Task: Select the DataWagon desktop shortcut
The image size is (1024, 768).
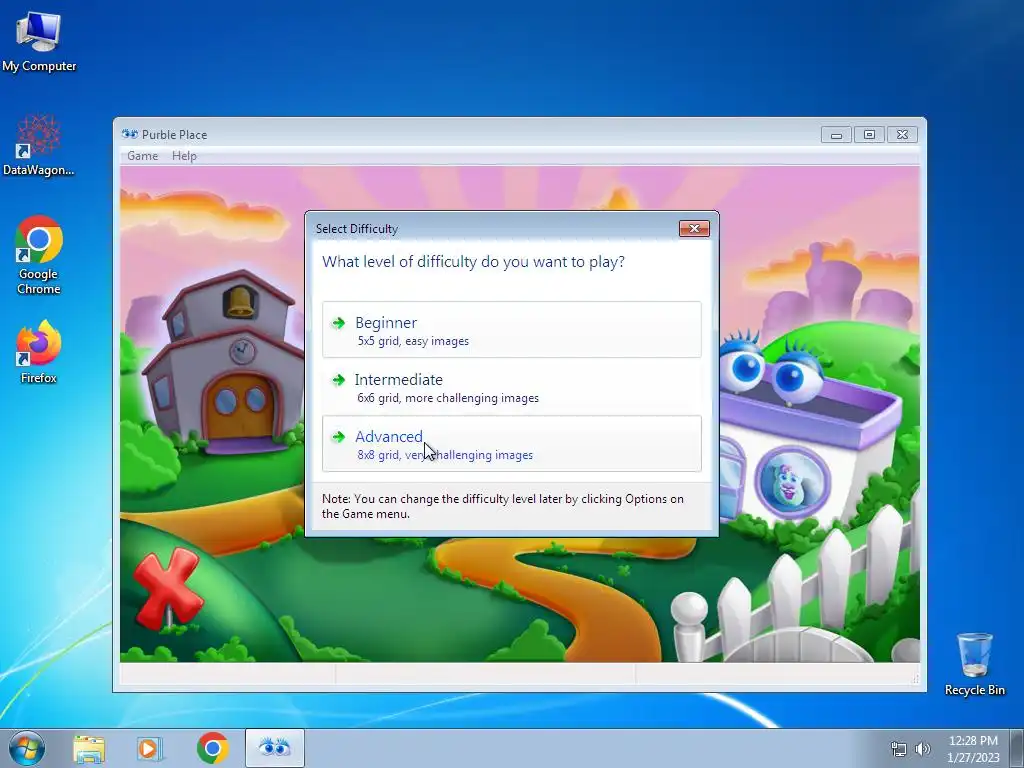Action: pos(39,146)
